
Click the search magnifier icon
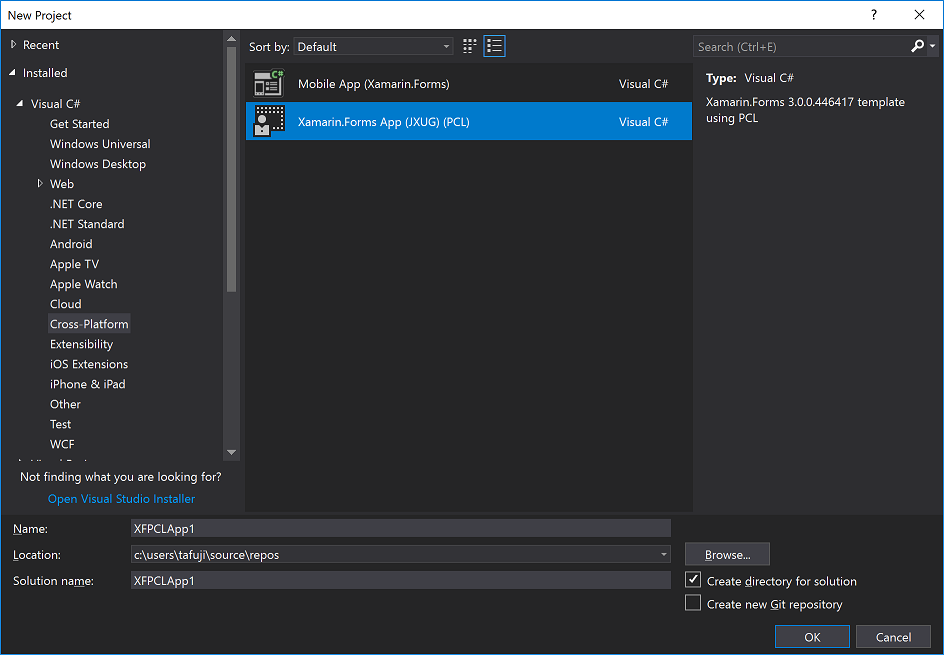917,46
